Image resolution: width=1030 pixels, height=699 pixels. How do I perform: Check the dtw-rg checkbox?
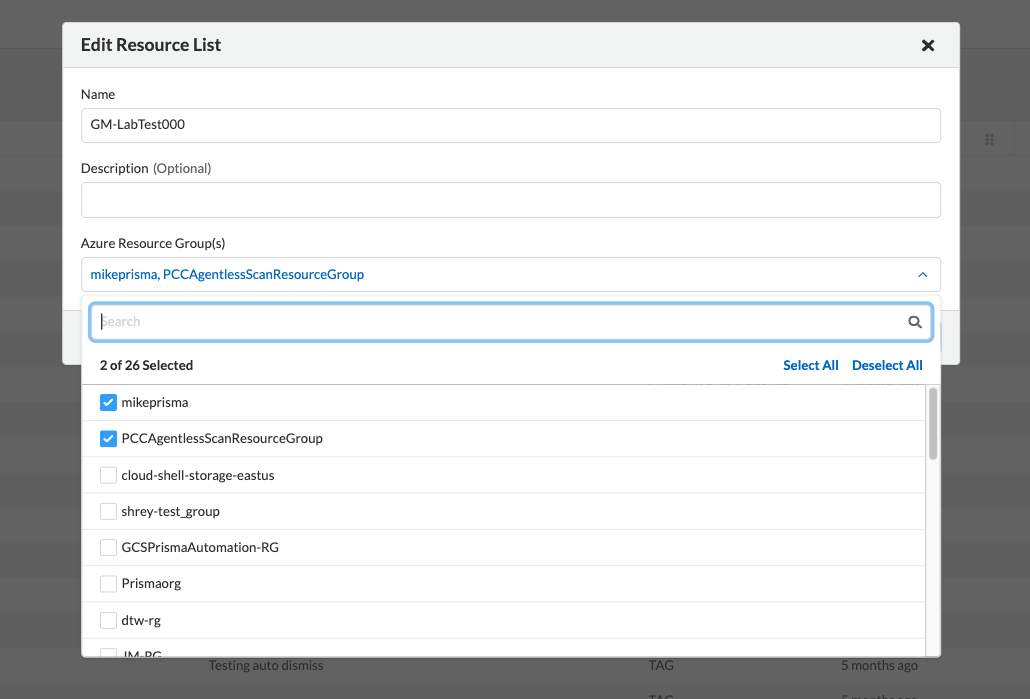109,620
